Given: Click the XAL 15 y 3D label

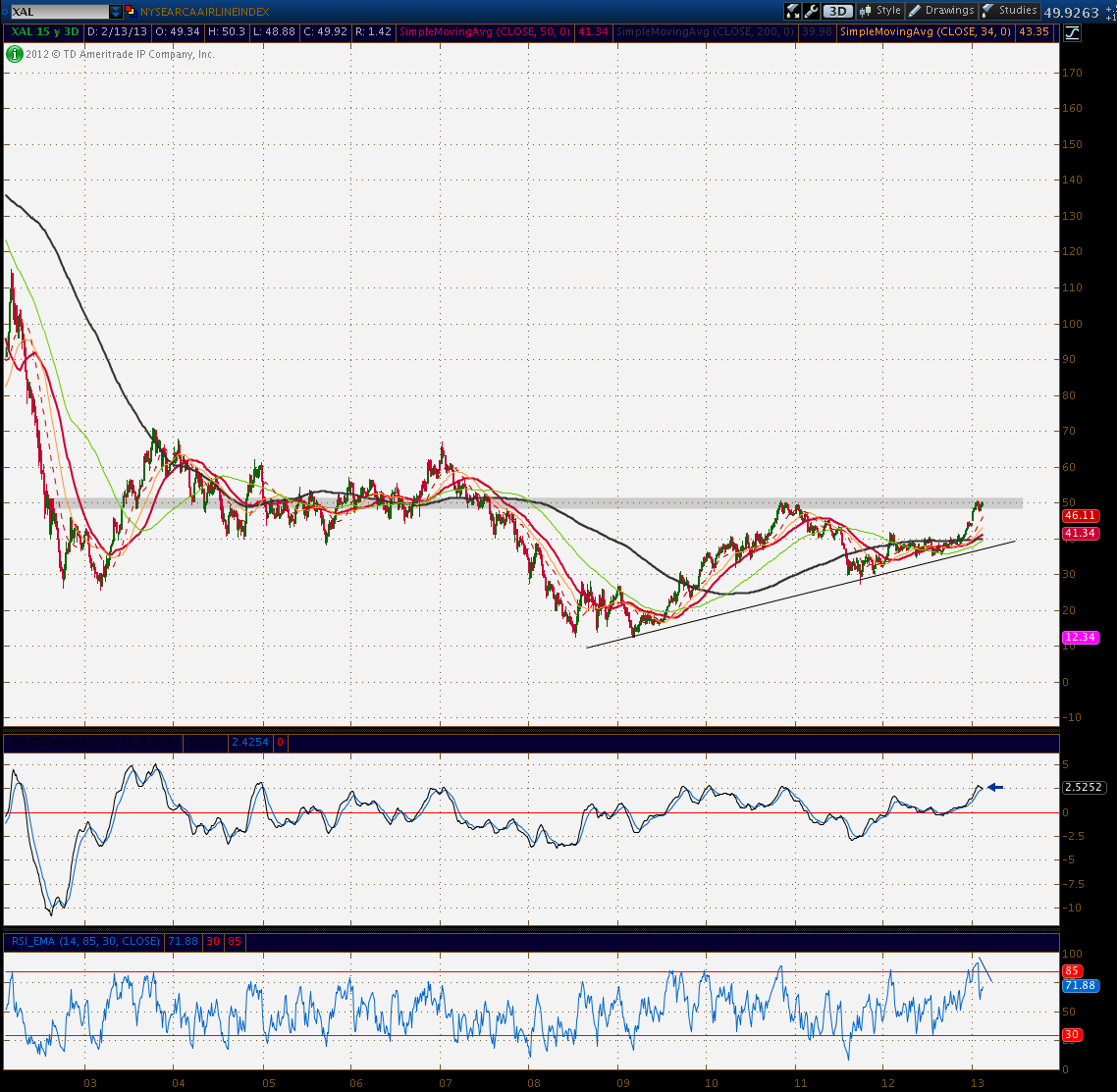Looking at the screenshot, I should 44,31.
